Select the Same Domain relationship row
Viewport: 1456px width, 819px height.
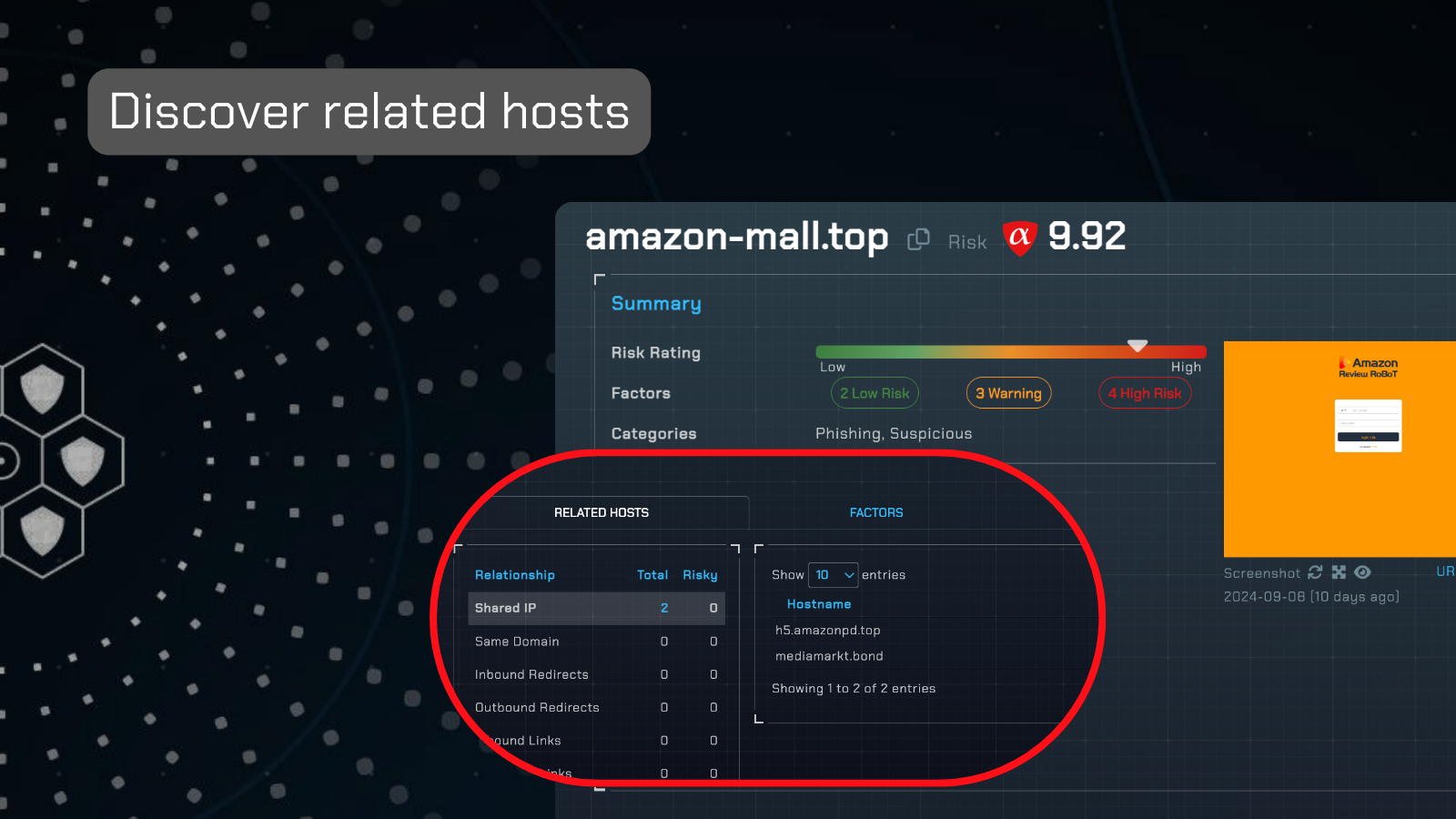tap(516, 642)
